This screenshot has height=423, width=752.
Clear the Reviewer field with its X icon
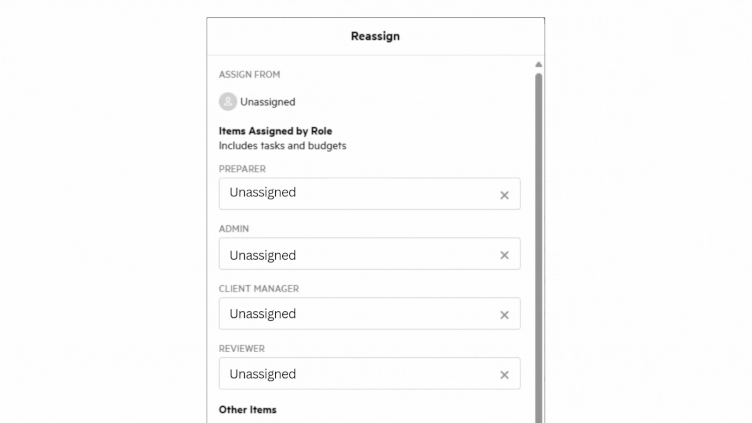pos(504,375)
